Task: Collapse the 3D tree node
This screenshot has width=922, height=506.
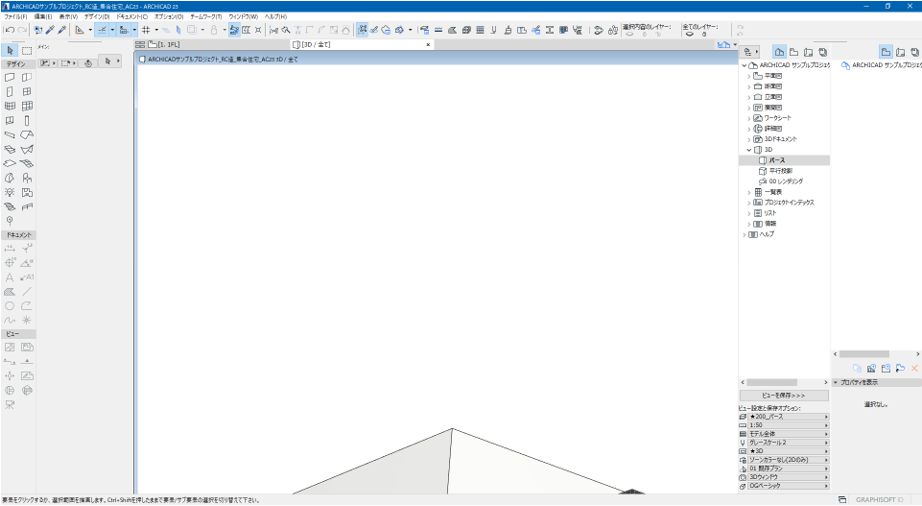Action: (749, 150)
